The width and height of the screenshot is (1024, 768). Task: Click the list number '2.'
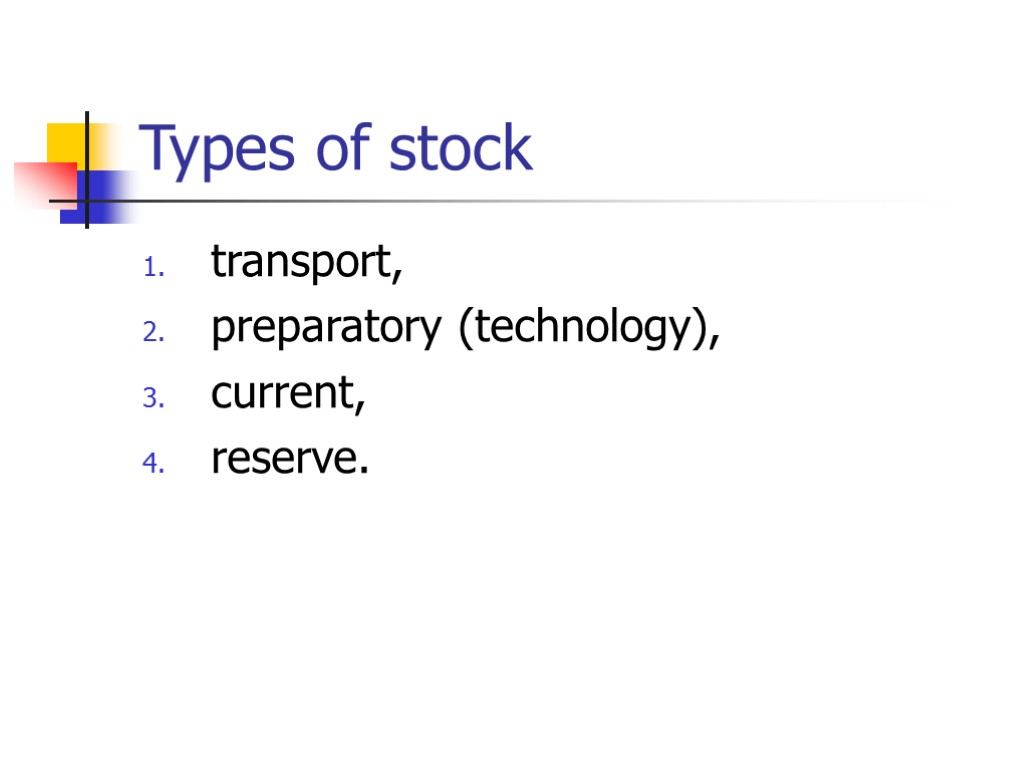coord(151,333)
